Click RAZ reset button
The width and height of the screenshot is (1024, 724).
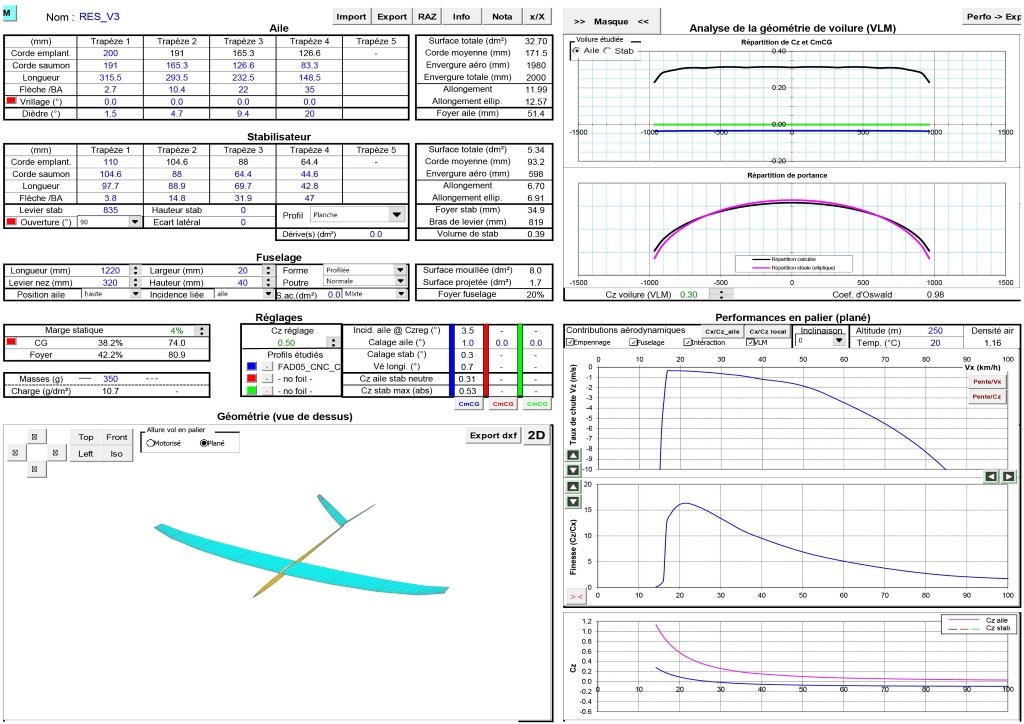pos(428,16)
